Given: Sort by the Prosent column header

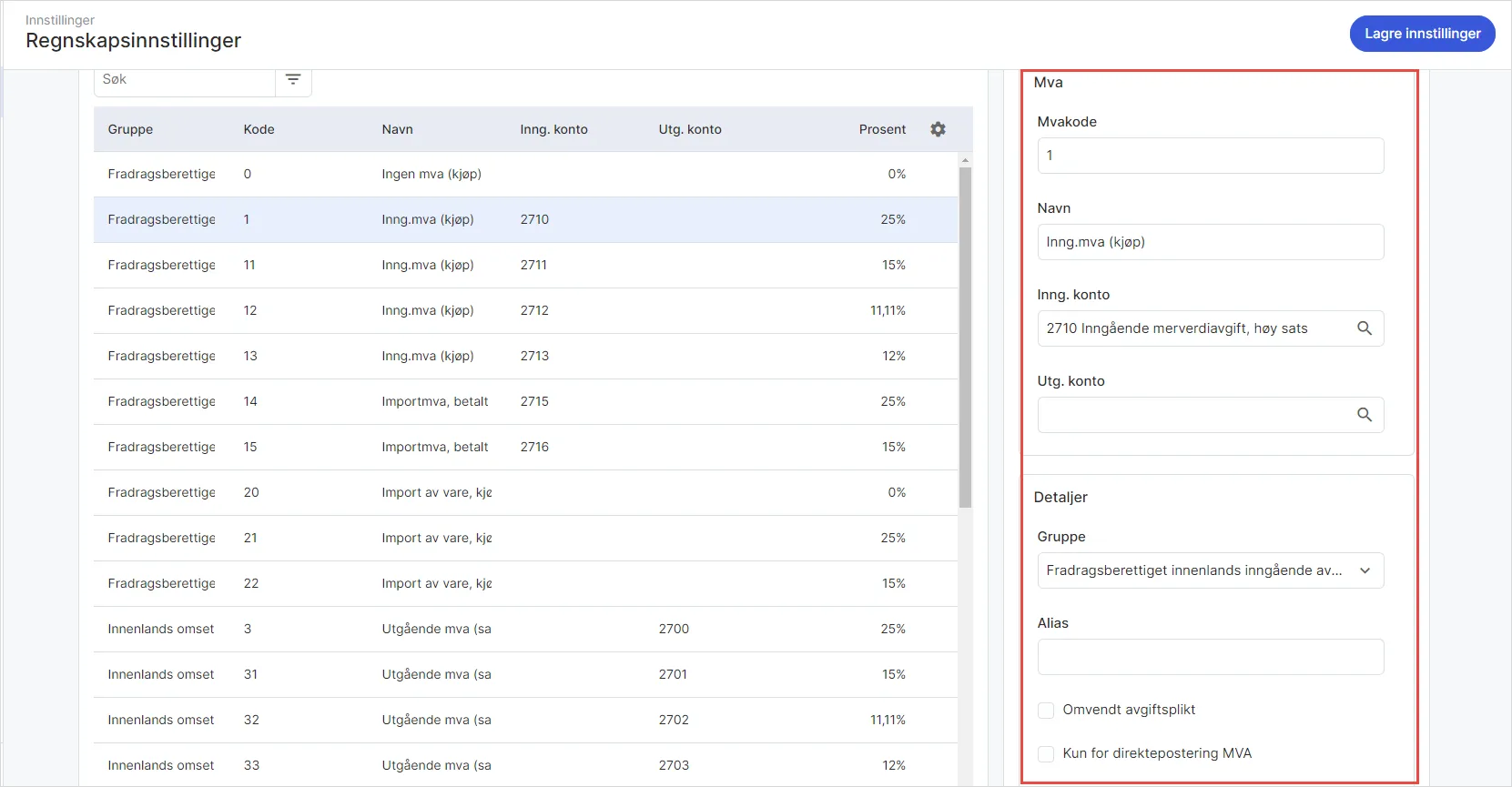Looking at the screenshot, I should pyautogui.click(x=882, y=129).
